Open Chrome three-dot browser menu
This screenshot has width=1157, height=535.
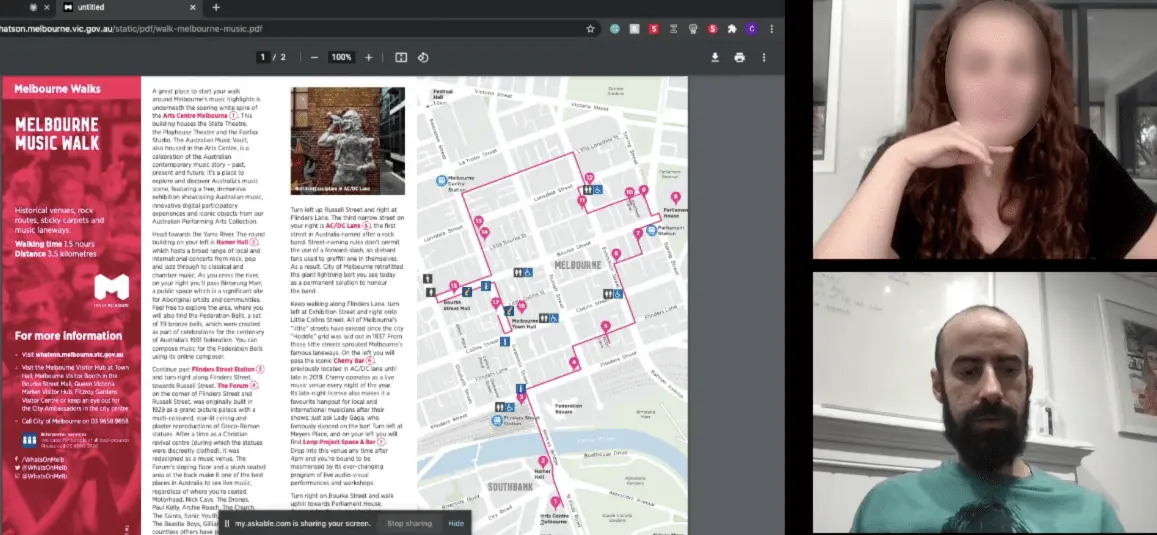769,29
